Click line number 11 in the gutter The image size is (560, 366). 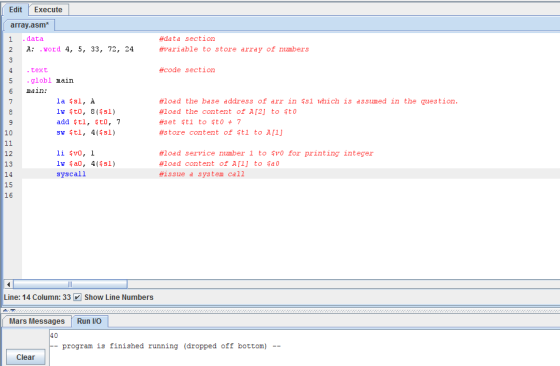tap(9, 143)
